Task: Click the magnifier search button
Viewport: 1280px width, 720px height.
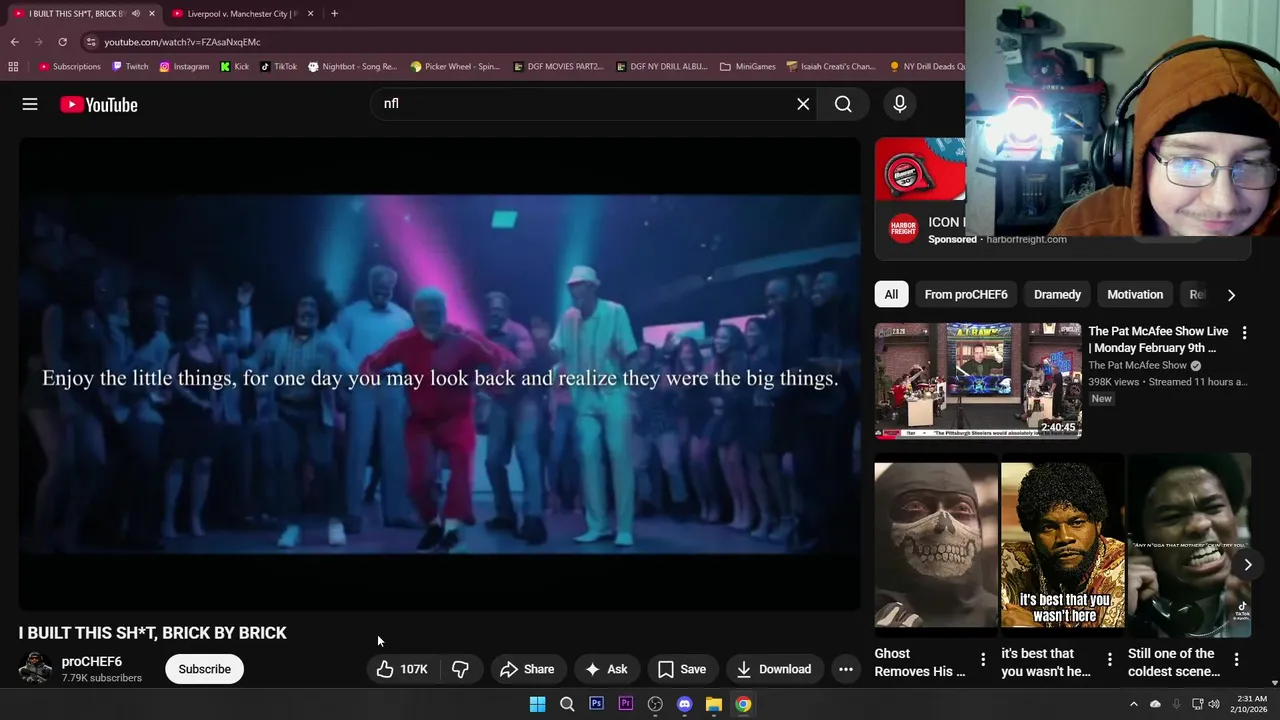Action: pos(843,104)
